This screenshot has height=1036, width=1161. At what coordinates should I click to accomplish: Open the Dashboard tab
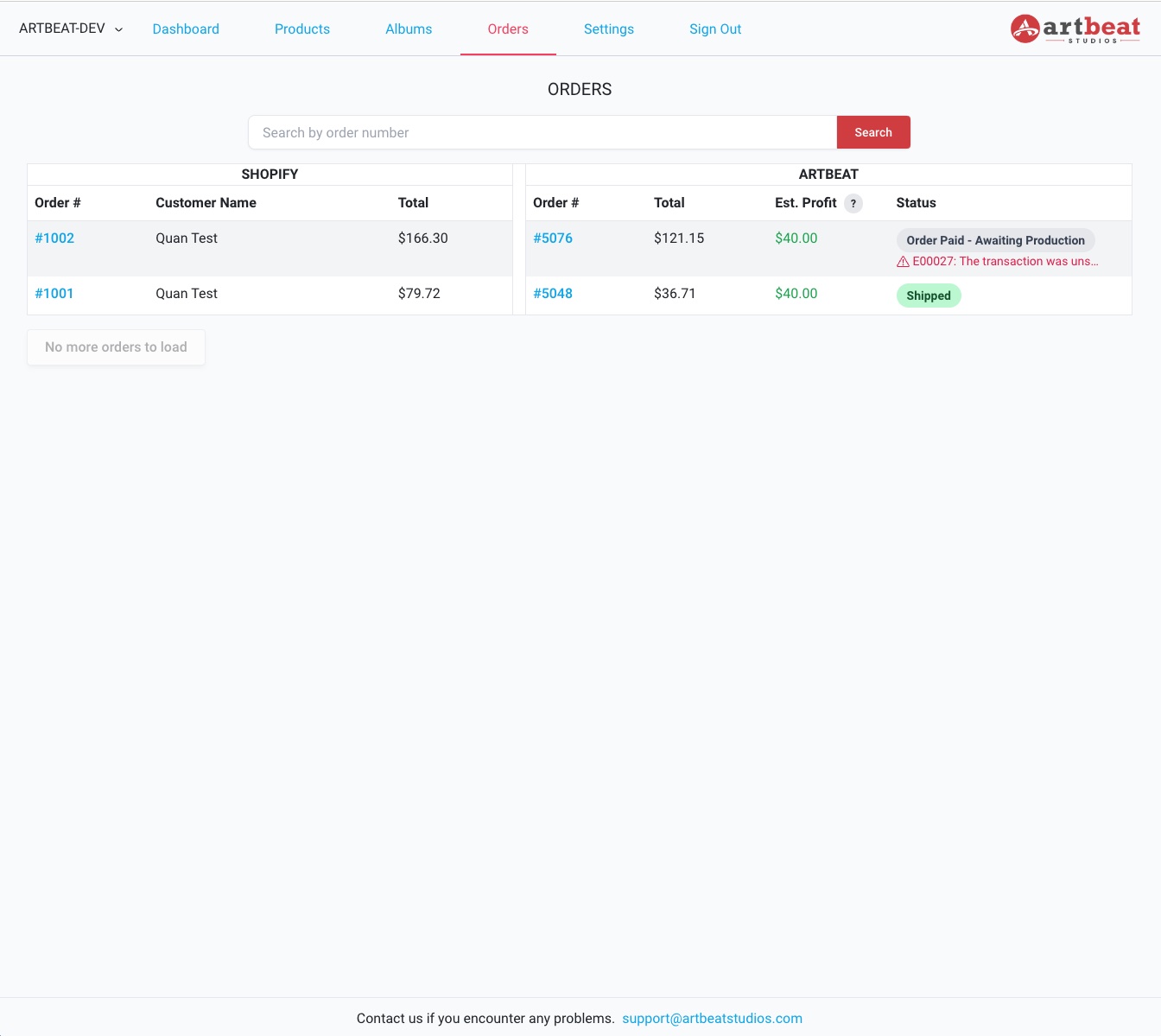186,29
